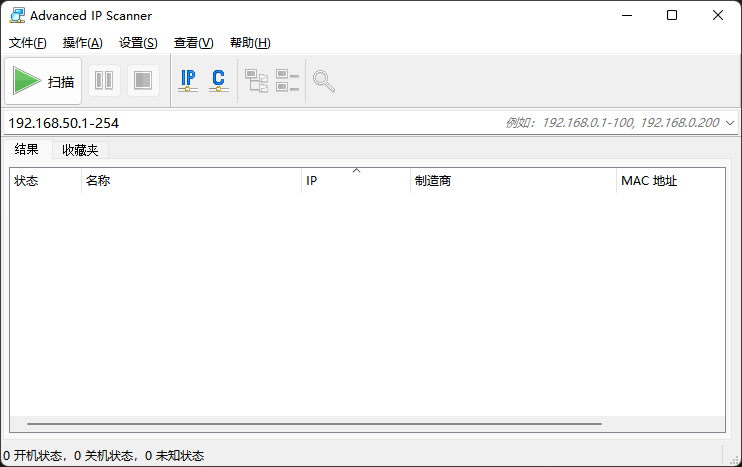Sort by the 制造商 column header
Screen dimensions: 742x467
[x=513, y=181]
